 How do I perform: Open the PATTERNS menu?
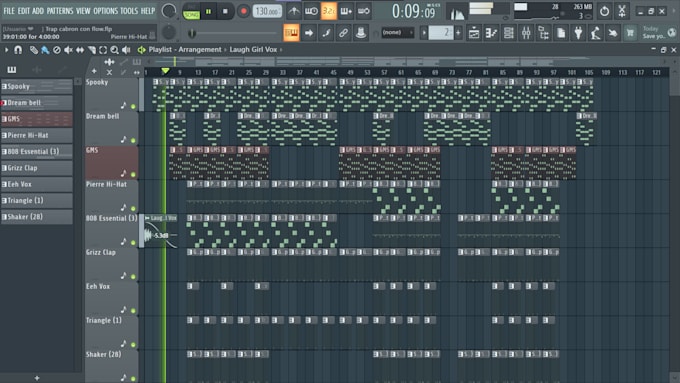tap(59, 11)
